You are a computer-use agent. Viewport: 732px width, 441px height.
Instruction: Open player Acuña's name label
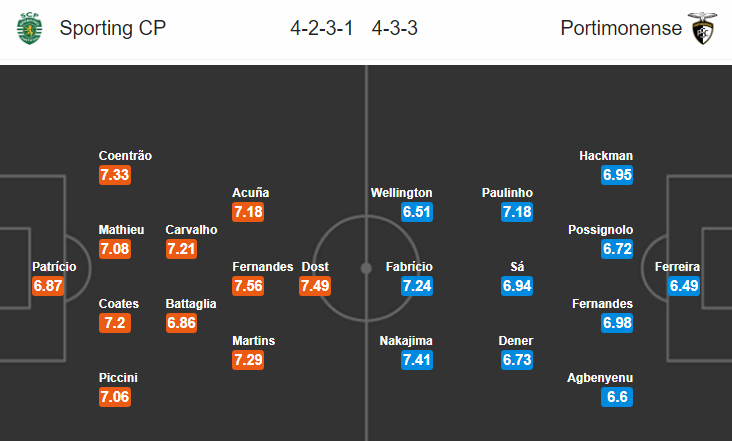point(251,193)
